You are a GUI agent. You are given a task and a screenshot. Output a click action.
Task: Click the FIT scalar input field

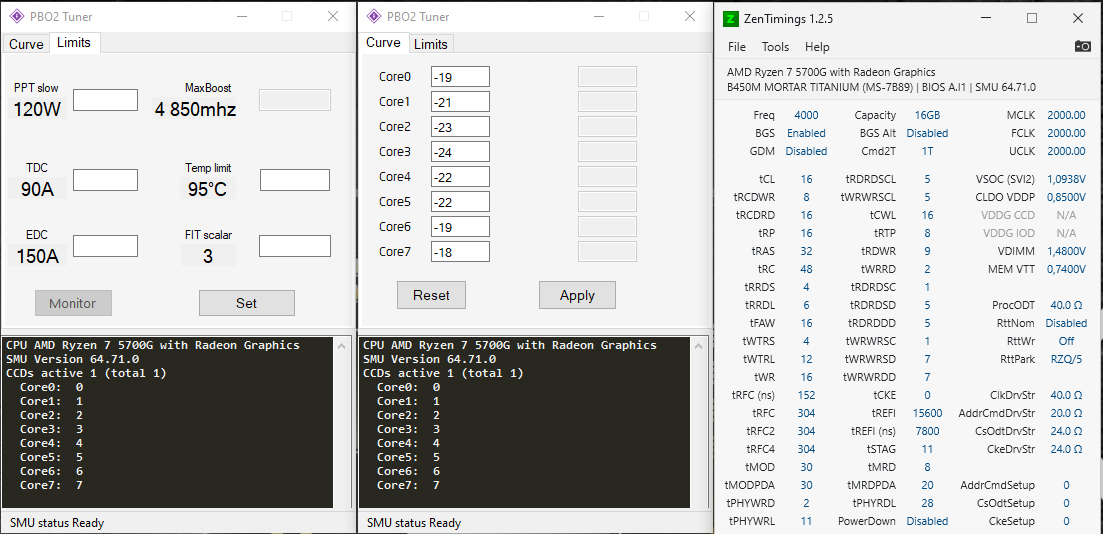pyautogui.click(x=295, y=246)
